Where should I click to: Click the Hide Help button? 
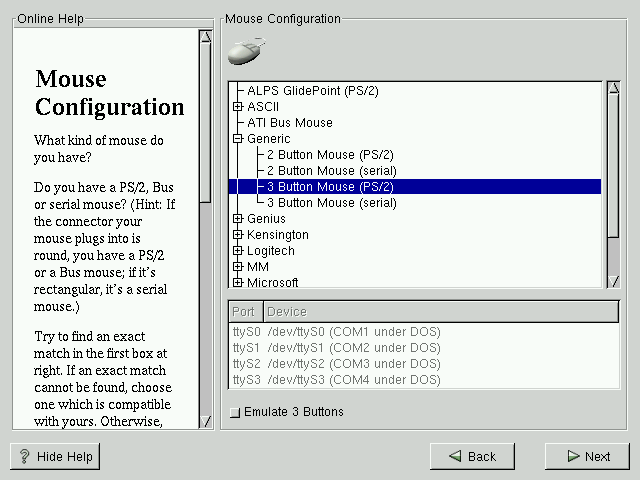pos(56,457)
